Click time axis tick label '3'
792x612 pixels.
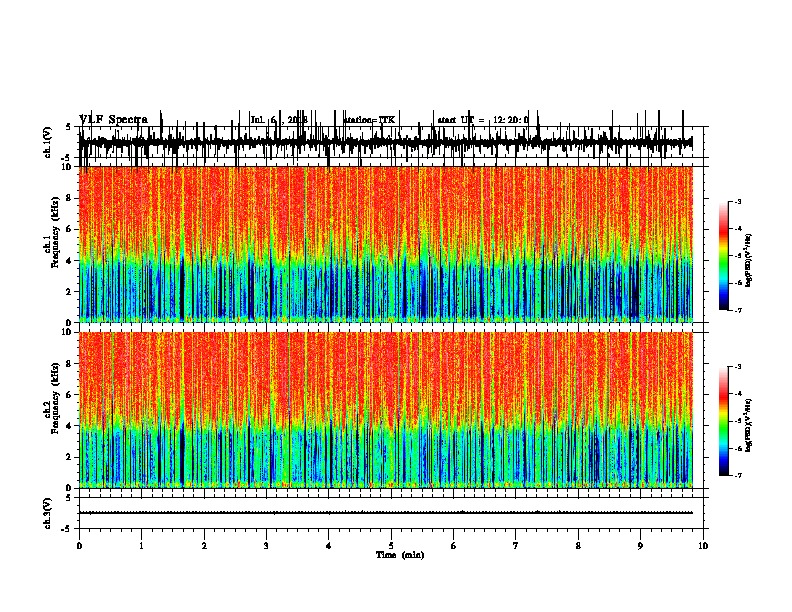tap(266, 546)
